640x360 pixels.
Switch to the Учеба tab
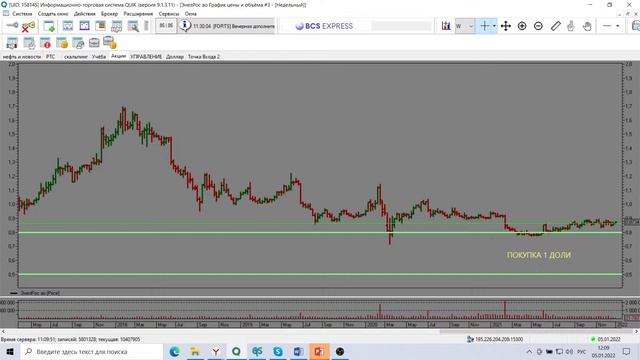(99, 57)
